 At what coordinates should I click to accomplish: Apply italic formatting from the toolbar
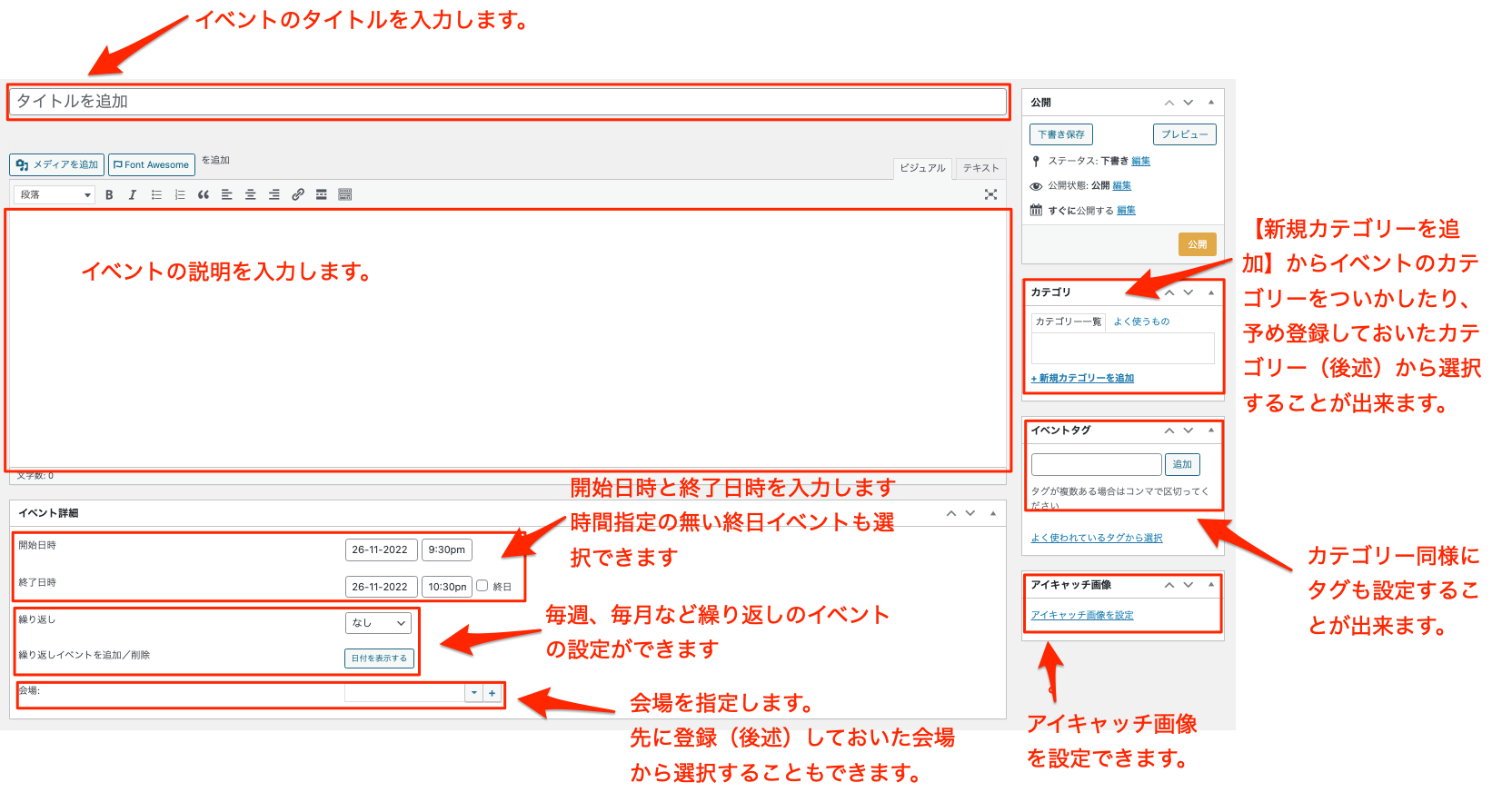(x=133, y=195)
